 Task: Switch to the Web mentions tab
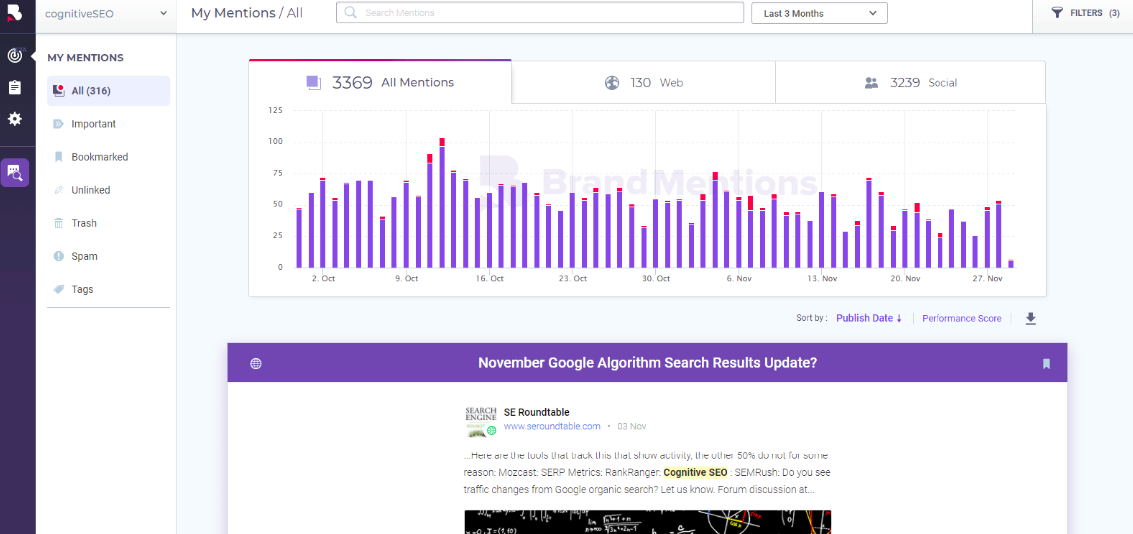643,82
